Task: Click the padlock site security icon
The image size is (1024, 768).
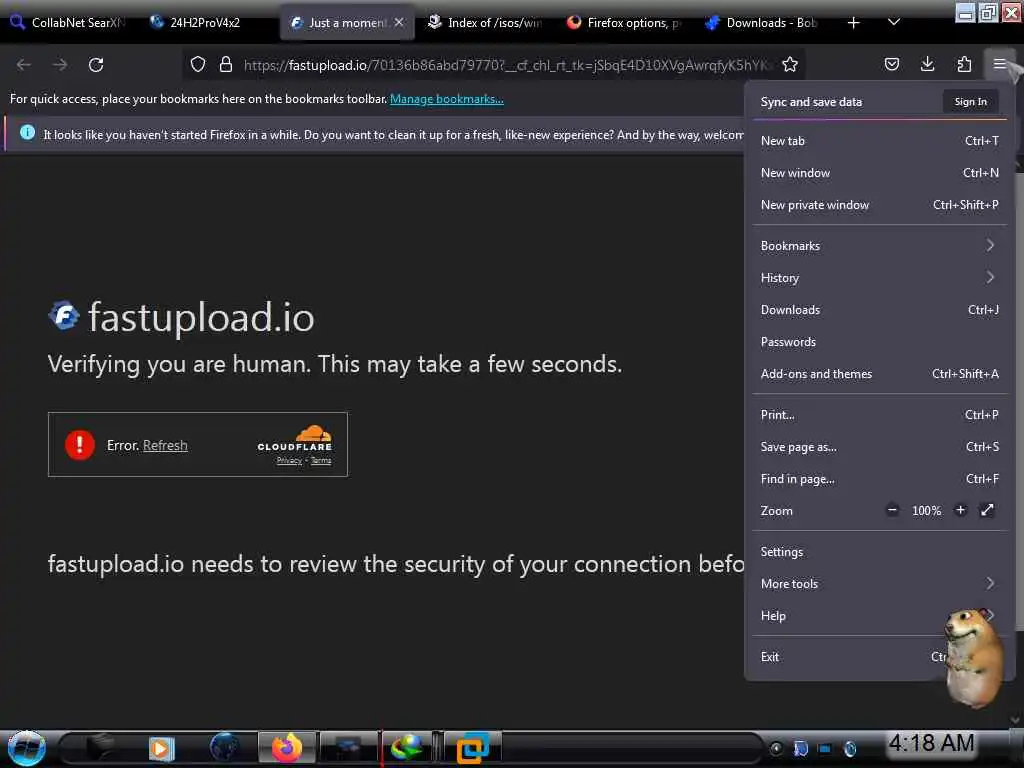Action: (x=226, y=65)
